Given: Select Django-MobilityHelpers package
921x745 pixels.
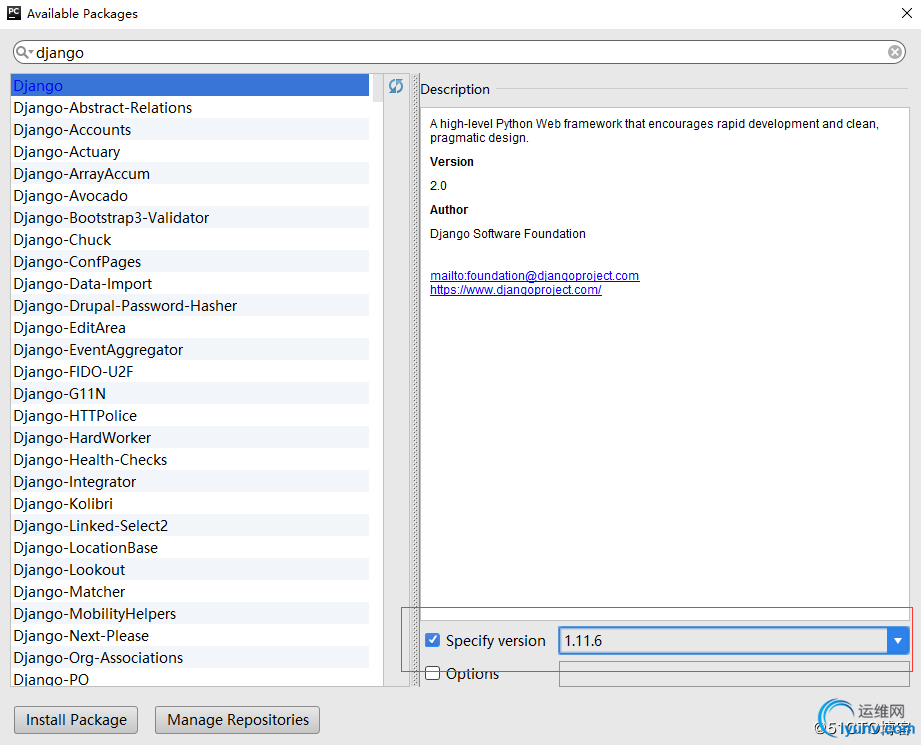Looking at the screenshot, I should coord(190,613).
